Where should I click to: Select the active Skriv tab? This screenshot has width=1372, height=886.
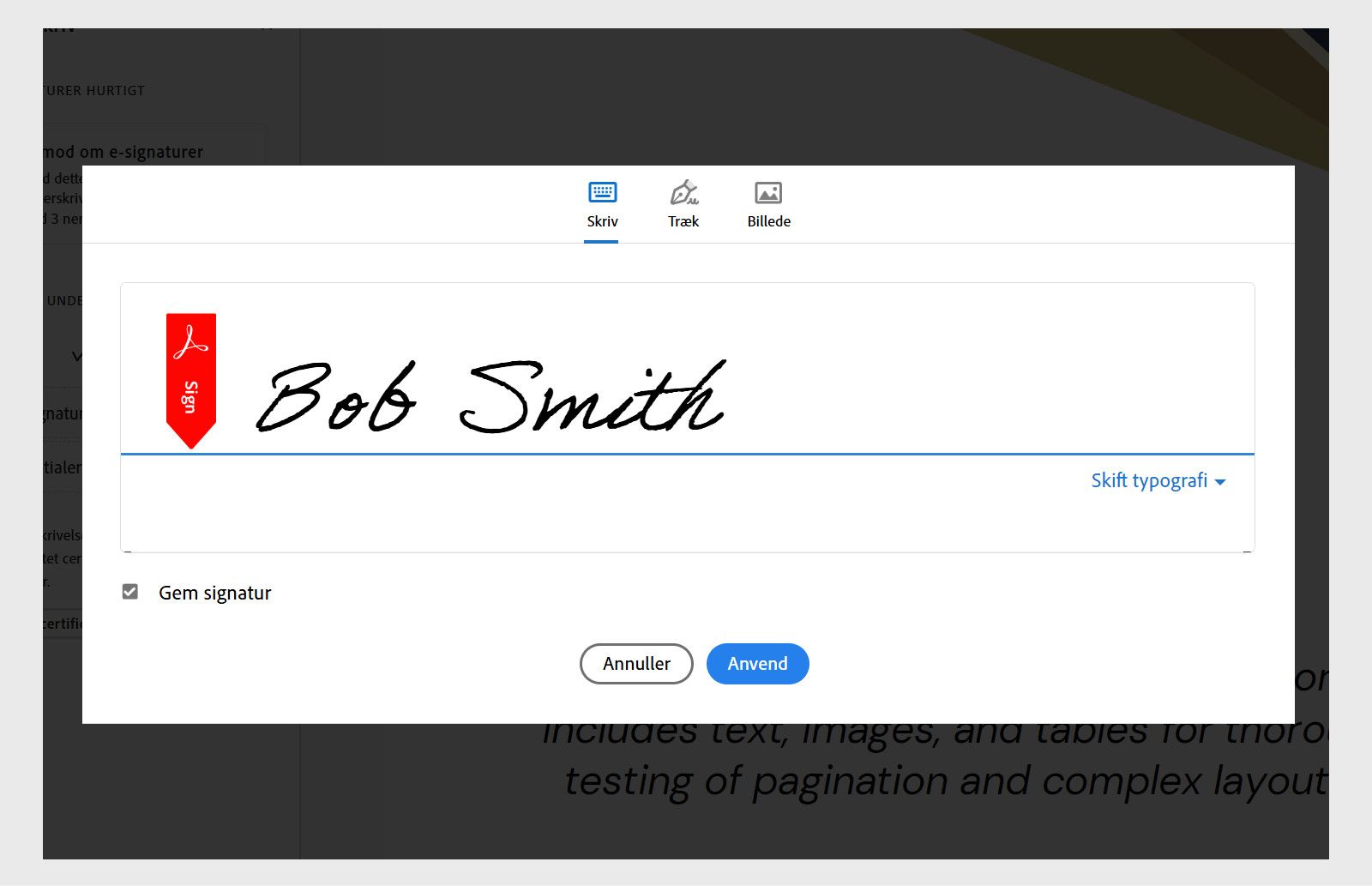pyautogui.click(x=601, y=206)
